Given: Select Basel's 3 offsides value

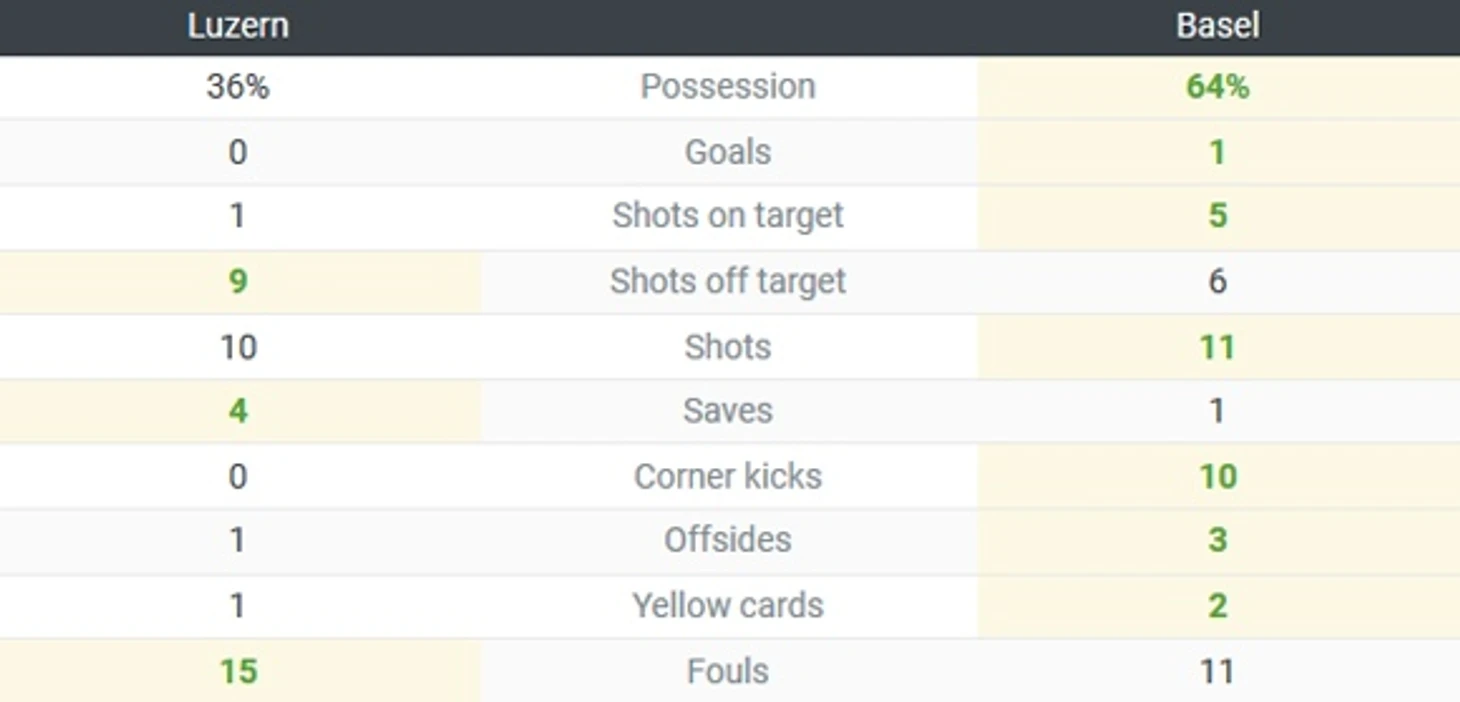Looking at the screenshot, I should click(1217, 540).
